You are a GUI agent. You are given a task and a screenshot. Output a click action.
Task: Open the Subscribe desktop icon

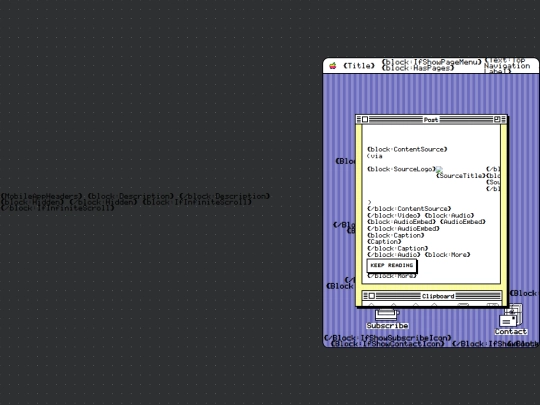coord(387,315)
